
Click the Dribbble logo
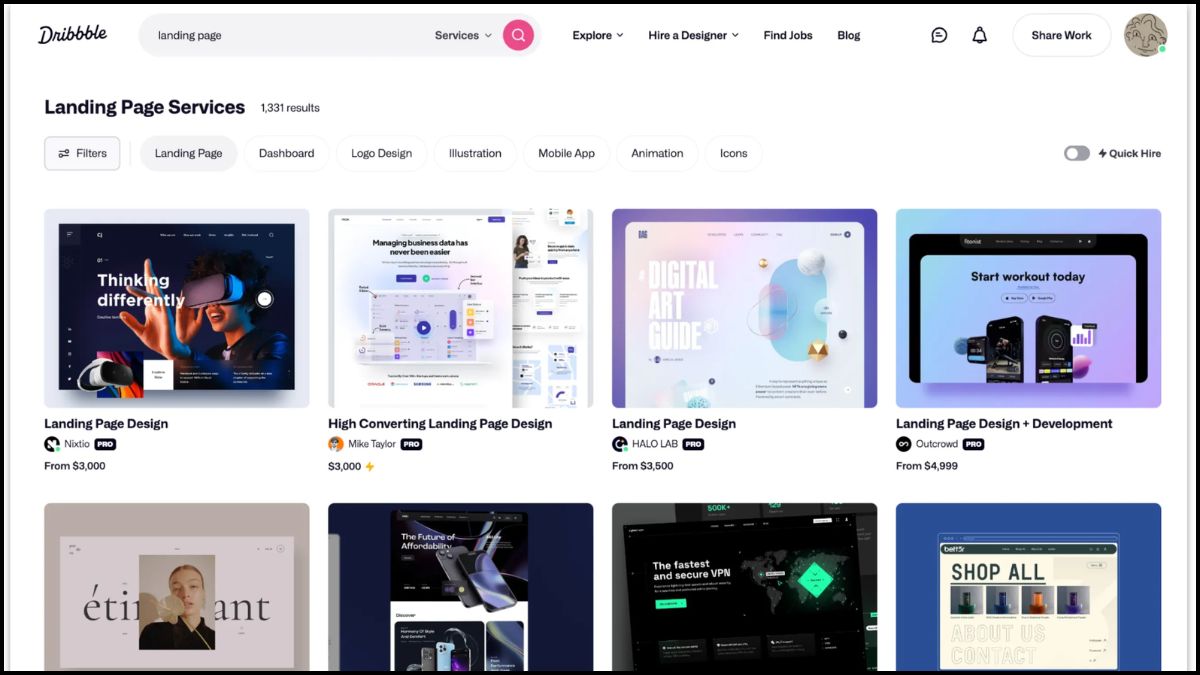pyautogui.click(x=71, y=33)
